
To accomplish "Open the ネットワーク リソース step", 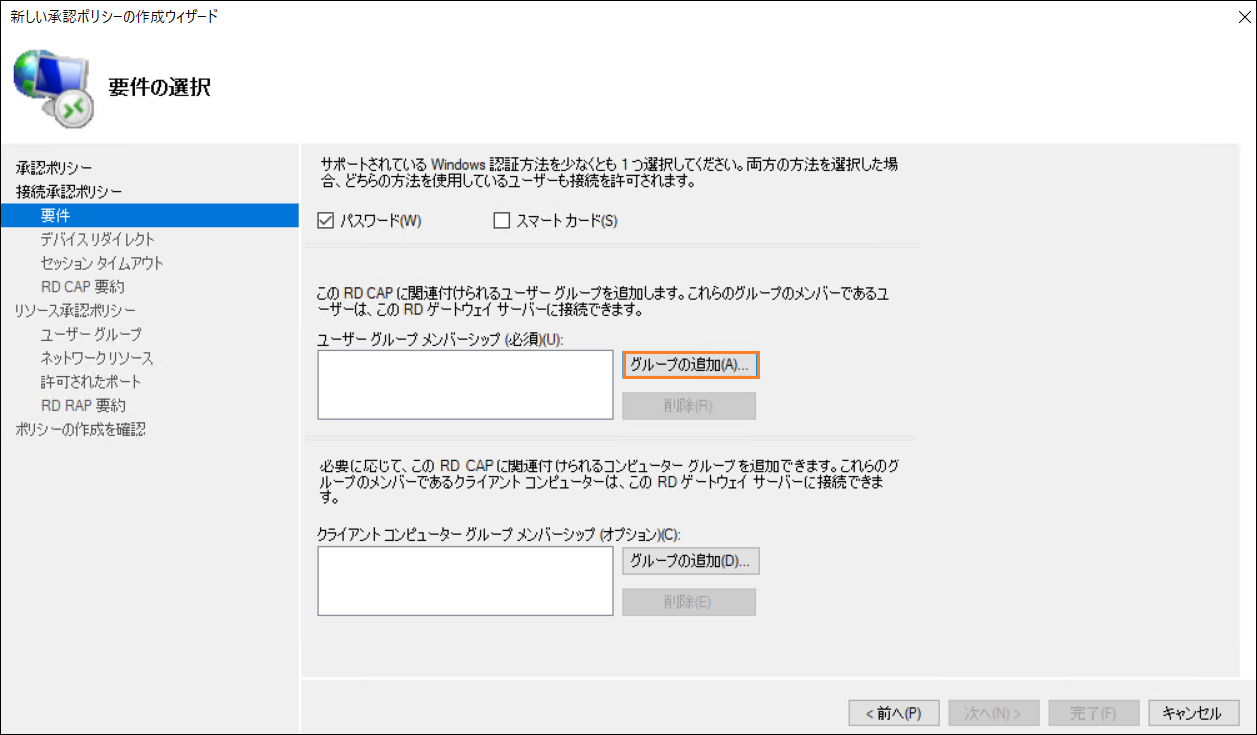I will pos(97,358).
